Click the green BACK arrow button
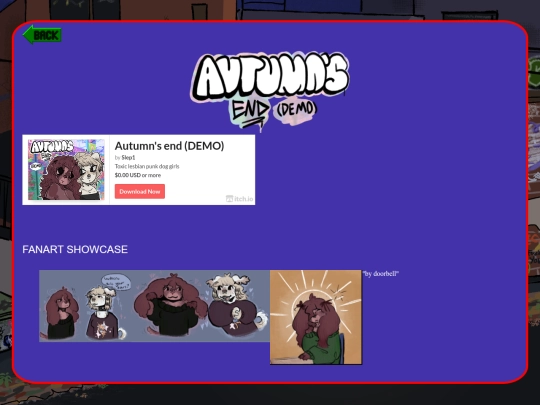The width and height of the screenshot is (540, 405). (x=42, y=35)
